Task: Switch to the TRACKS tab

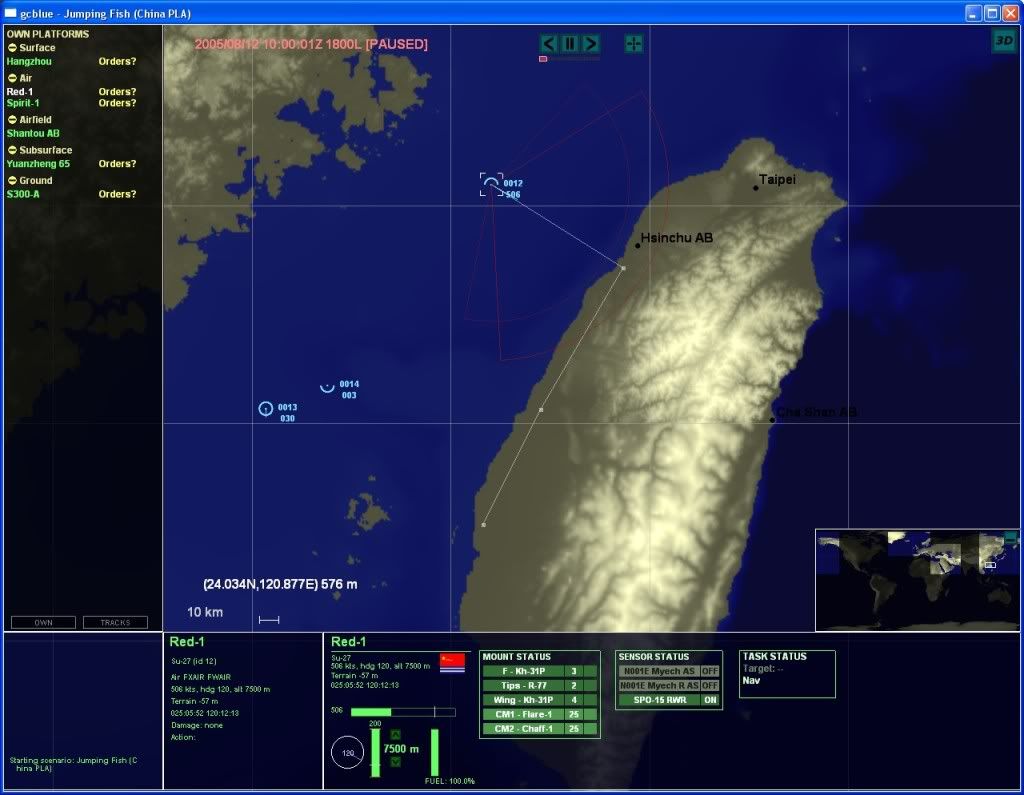Action: click(114, 622)
